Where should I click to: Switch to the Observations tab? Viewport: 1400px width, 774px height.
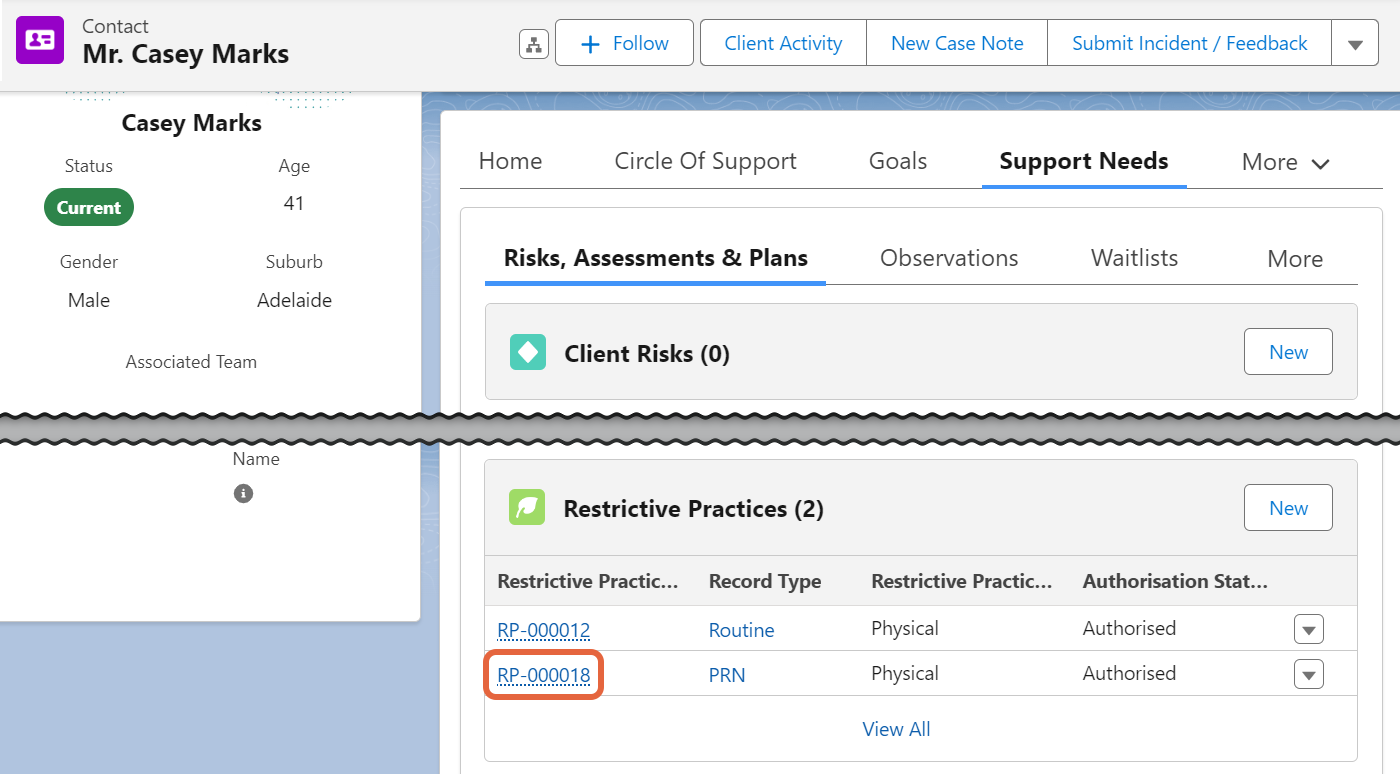[948, 258]
